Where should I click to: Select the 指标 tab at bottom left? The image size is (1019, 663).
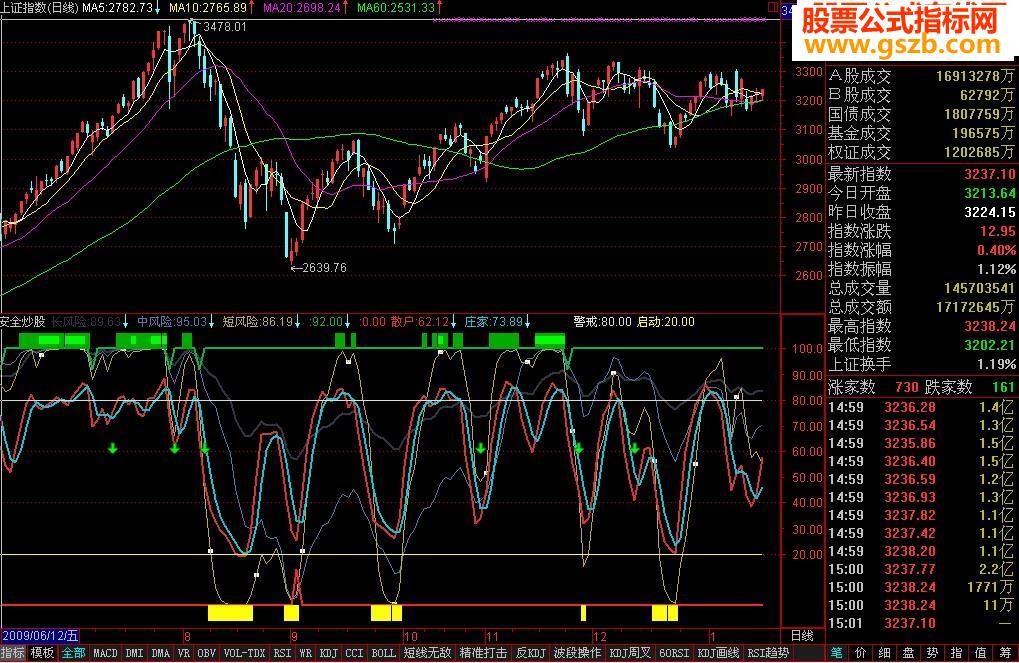pos(13,653)
